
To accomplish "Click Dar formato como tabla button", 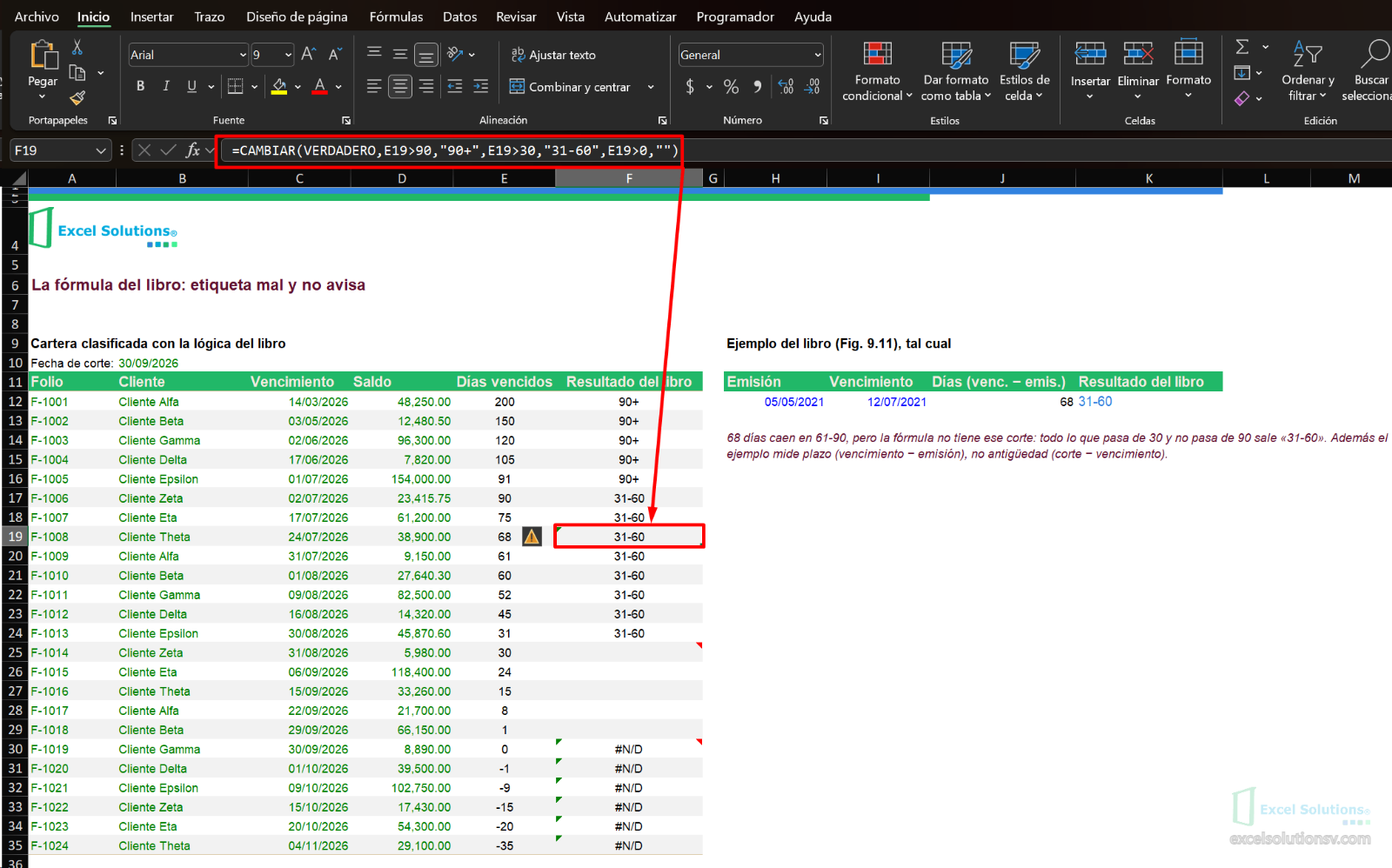I will tap(956, 71).
